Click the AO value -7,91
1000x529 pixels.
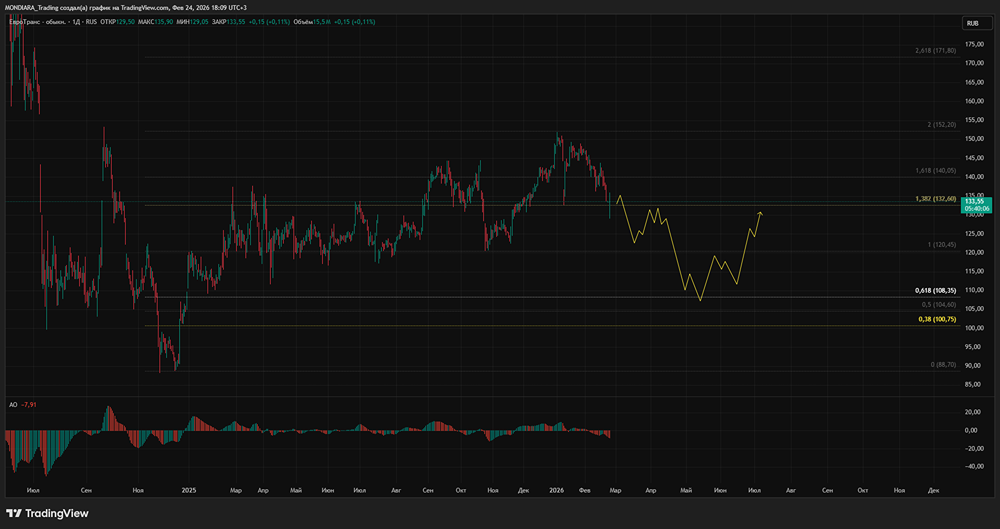(x=29, y=404)
